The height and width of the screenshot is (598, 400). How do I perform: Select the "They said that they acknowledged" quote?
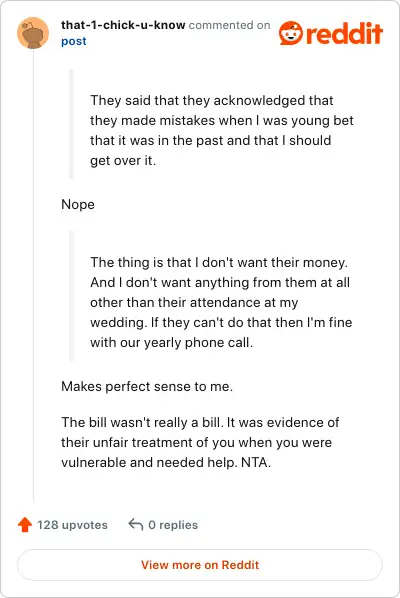pos(222,130)
